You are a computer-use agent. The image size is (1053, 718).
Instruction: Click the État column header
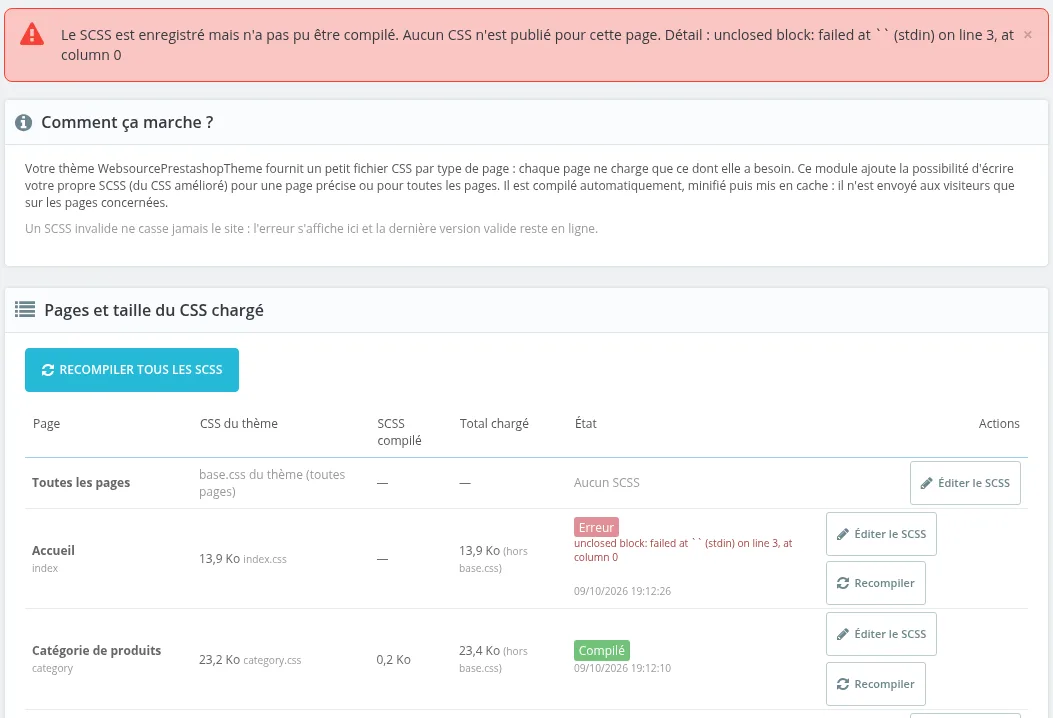(586, 423)
